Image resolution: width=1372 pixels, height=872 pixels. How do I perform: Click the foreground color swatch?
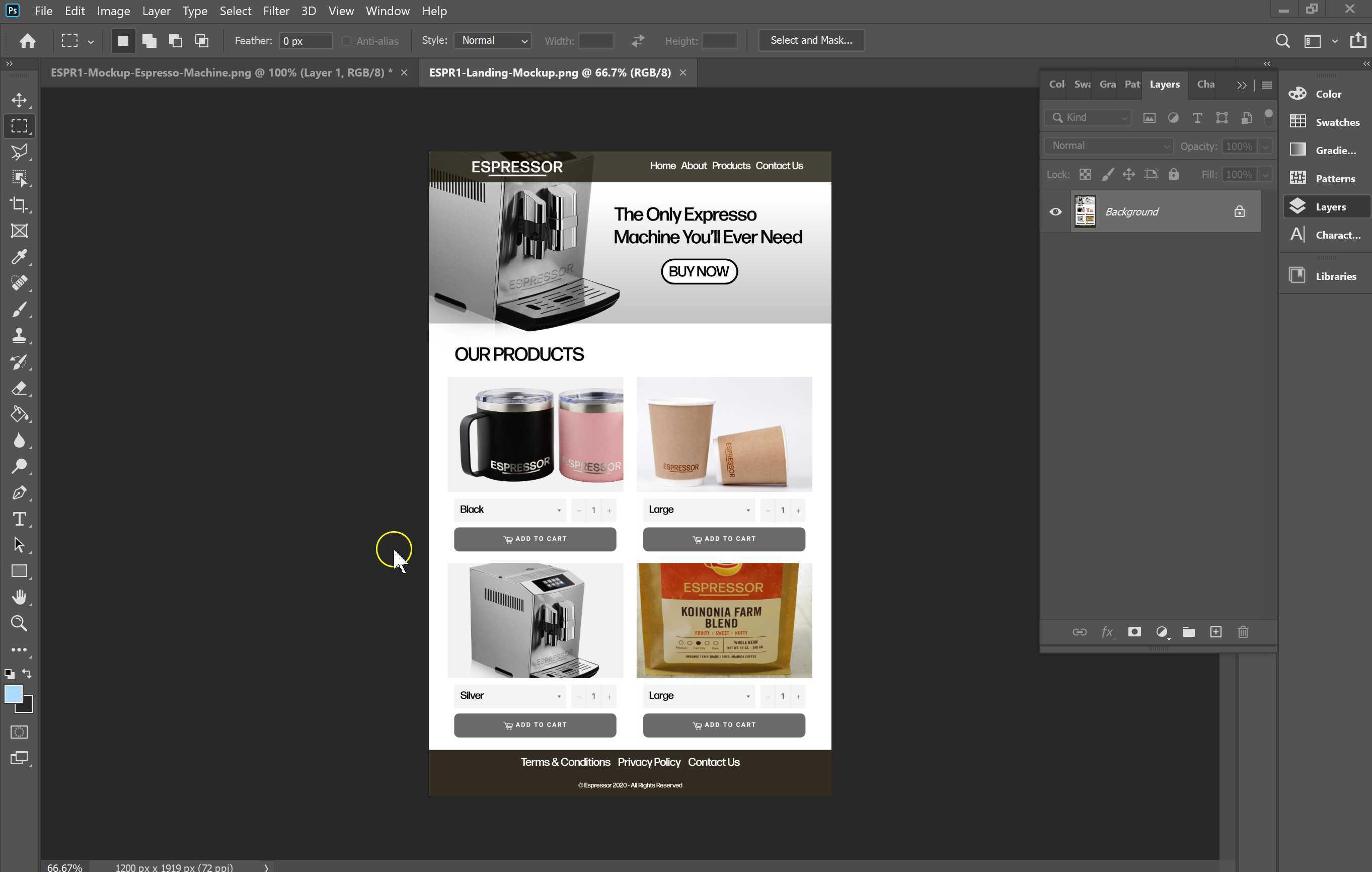pyautogui.click(x=13, y=693)
